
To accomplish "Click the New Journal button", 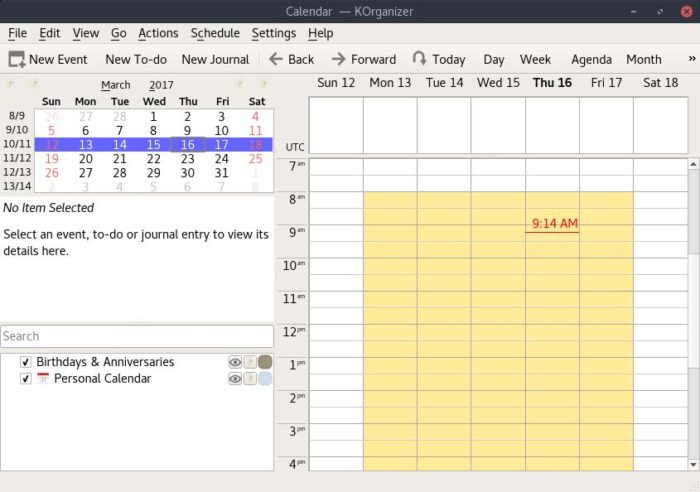I will 215,59.
